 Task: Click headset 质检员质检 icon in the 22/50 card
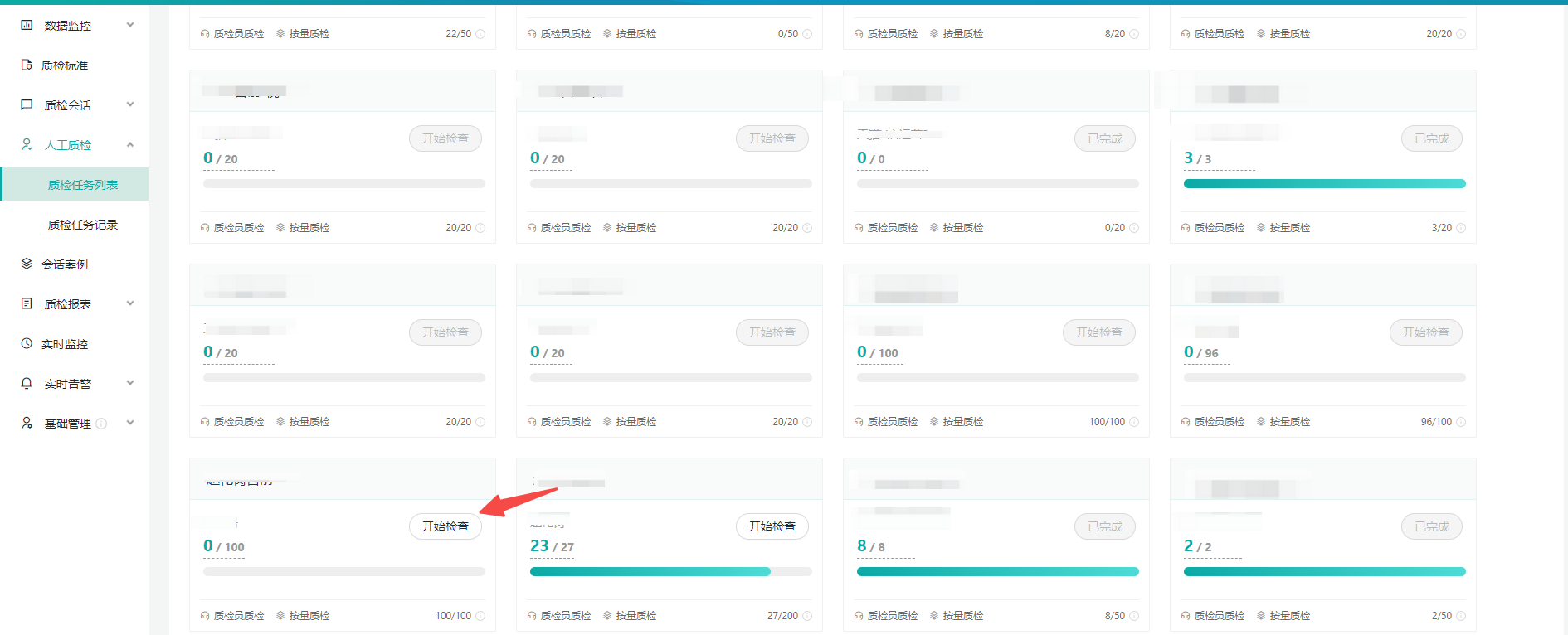pos(205,34)
